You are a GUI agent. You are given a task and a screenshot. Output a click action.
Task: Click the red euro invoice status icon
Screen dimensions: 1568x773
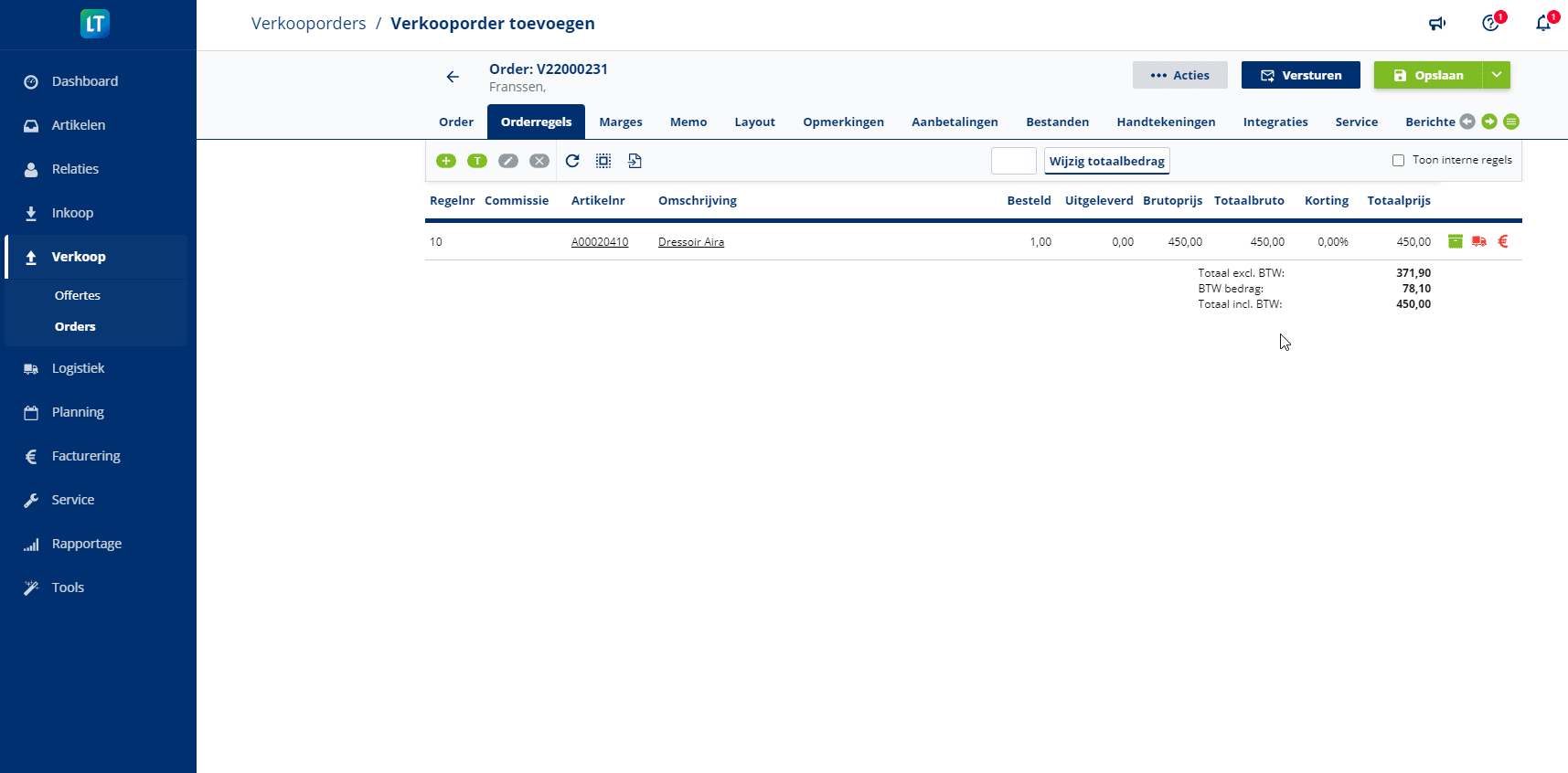pos(1503,241)
